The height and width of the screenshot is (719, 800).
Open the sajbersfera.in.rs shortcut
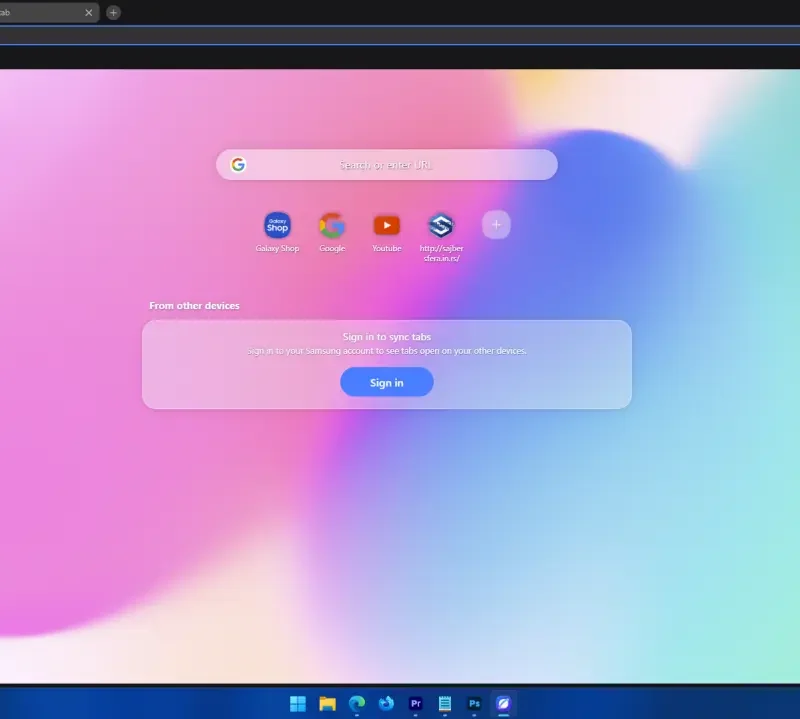[x=441, y=225]
